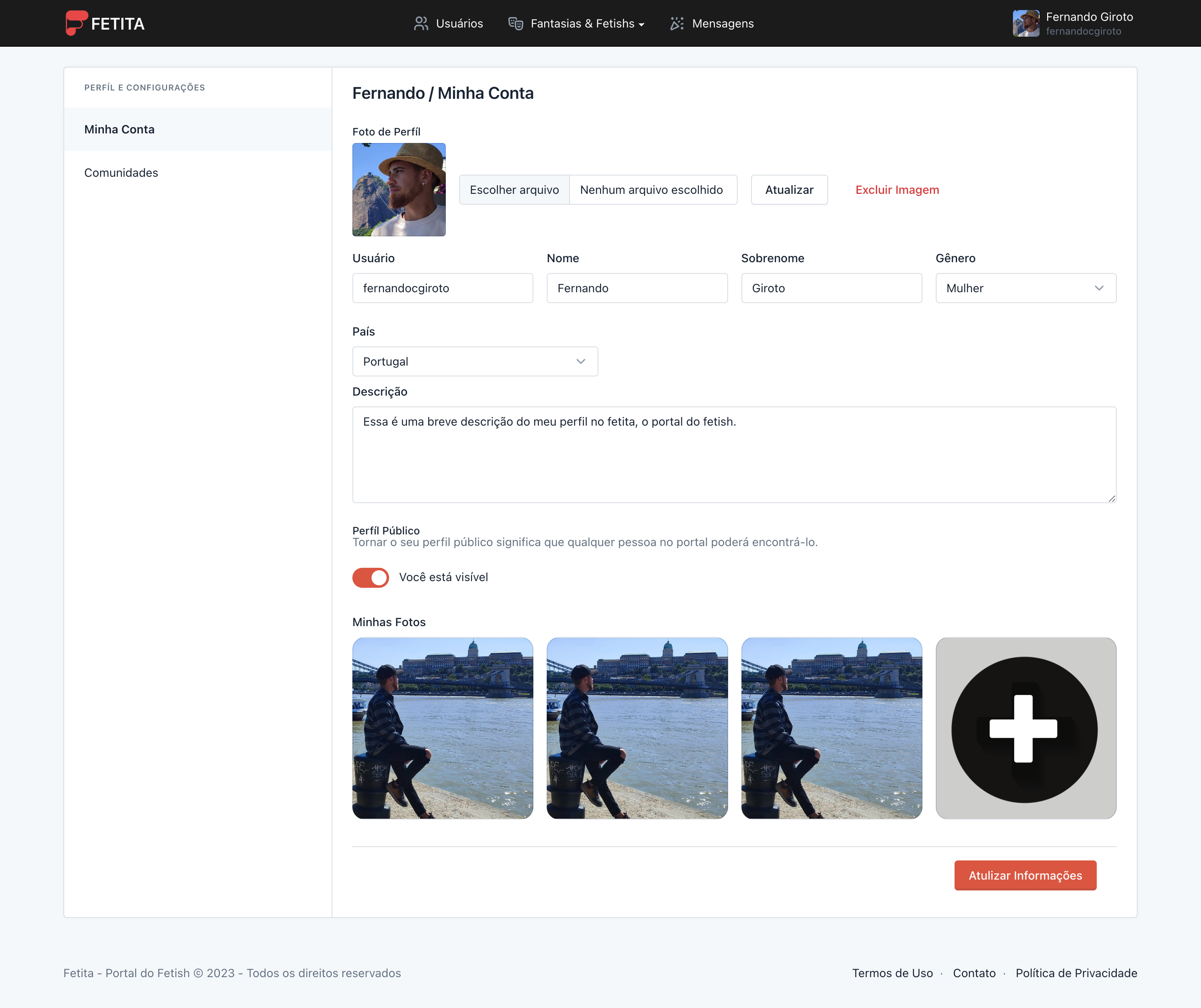Select Comunidades in the sidebar
The width and height of the screenshot is (1201, 1008).
(121, 173)
